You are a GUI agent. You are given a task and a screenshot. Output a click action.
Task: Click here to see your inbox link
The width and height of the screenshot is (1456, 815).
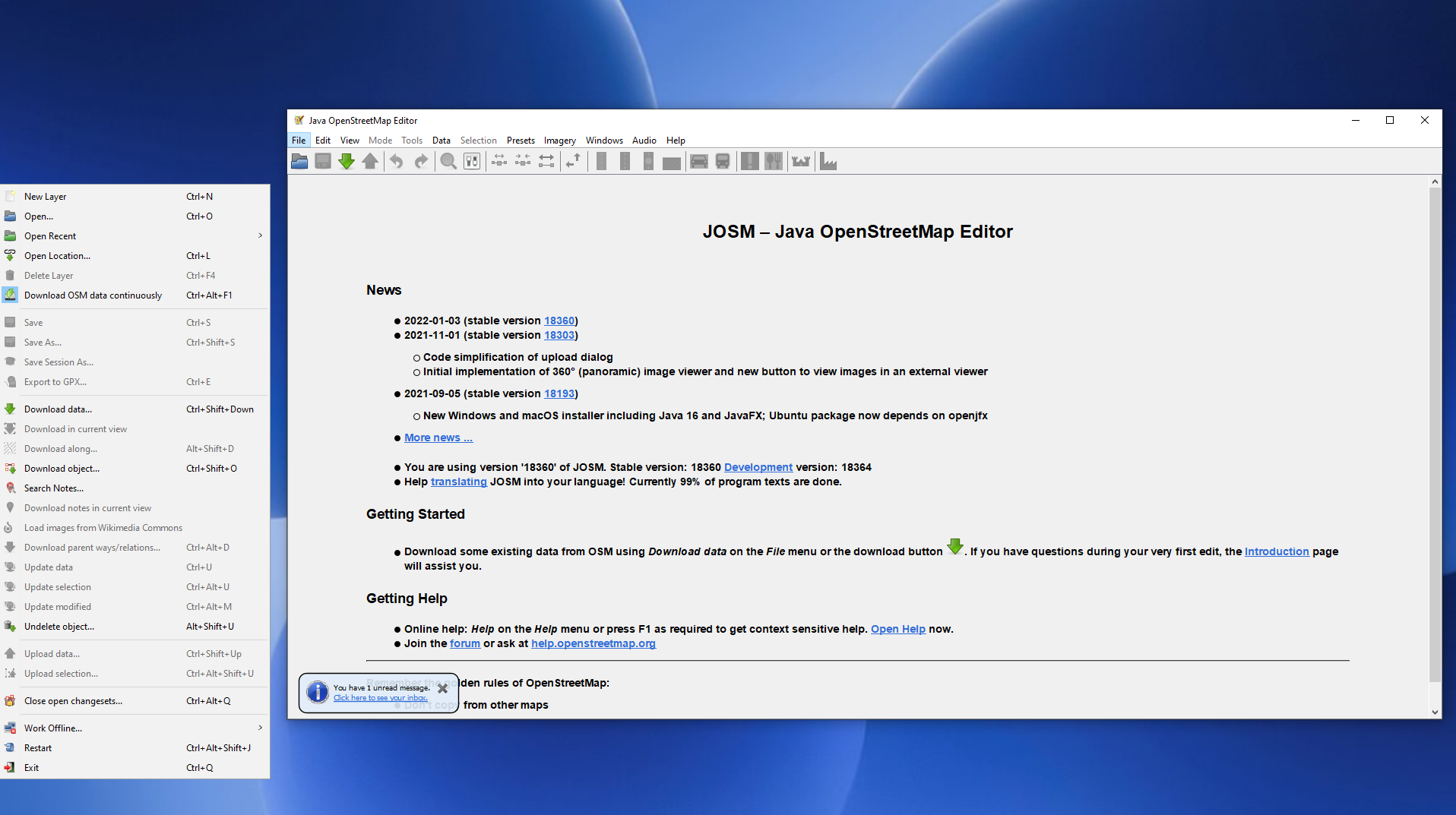point(381,698)
